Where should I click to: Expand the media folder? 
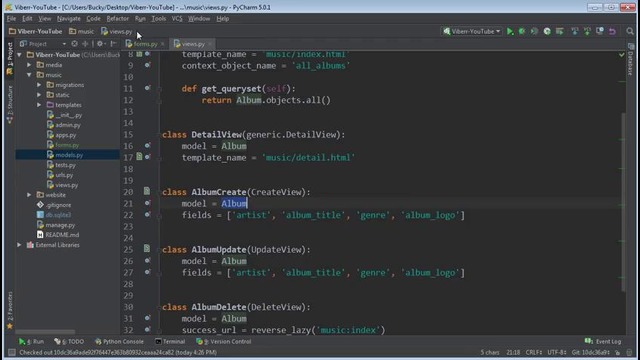pos(29,65)
